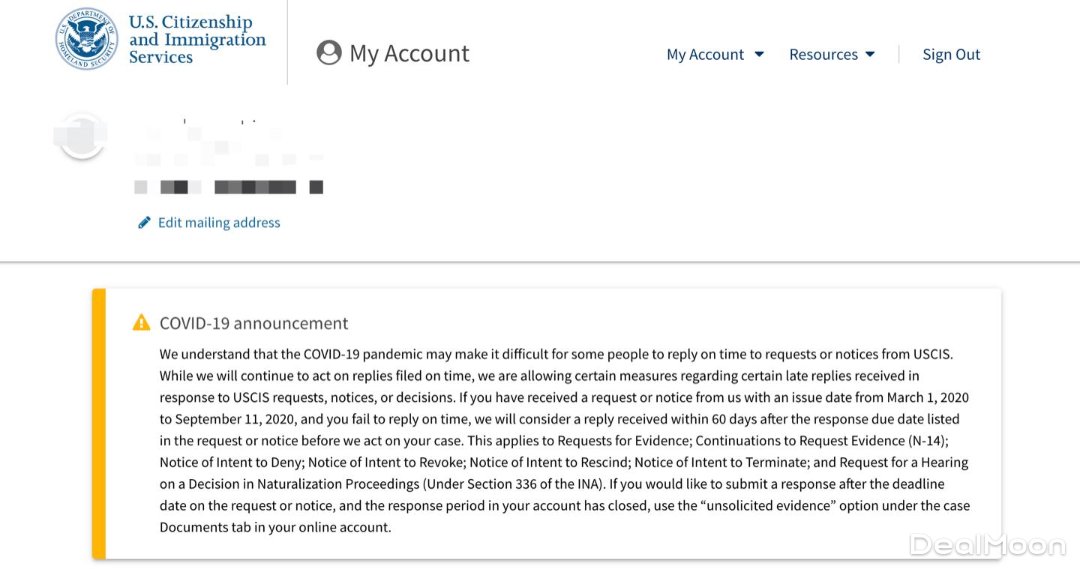1080x569 pixels.
Task: Open the My Account navigation menu
Action: point(705,55)
